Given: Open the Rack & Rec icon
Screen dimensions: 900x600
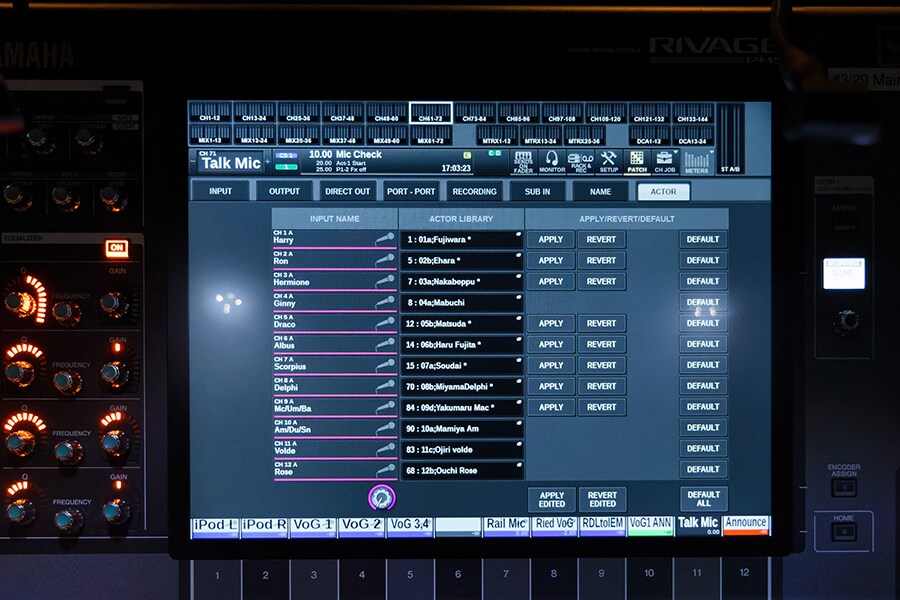Looking at the screenshot, I should pyautogui.click(x=580, y=162).
